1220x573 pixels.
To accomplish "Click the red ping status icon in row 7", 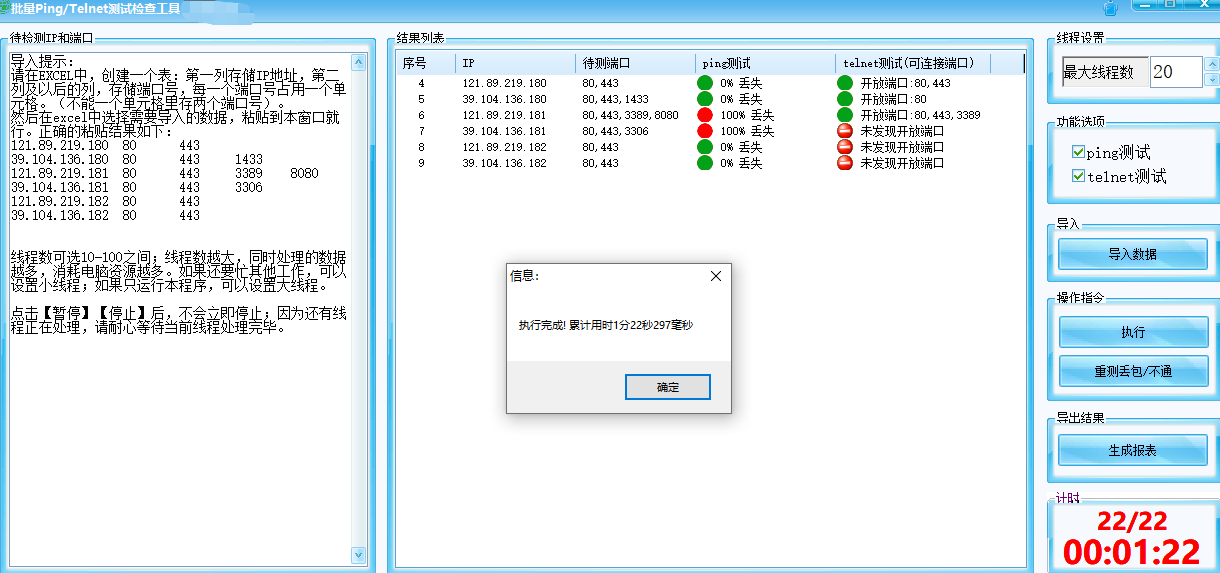I will tap(705, 132).
